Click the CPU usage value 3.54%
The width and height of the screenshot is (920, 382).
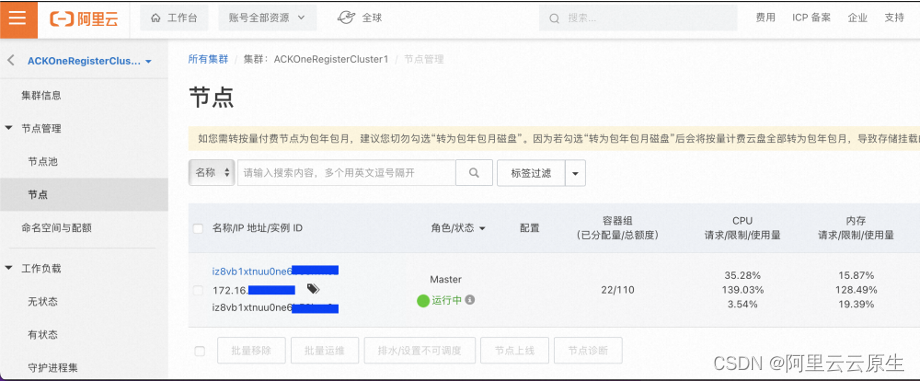click(742, 304)
